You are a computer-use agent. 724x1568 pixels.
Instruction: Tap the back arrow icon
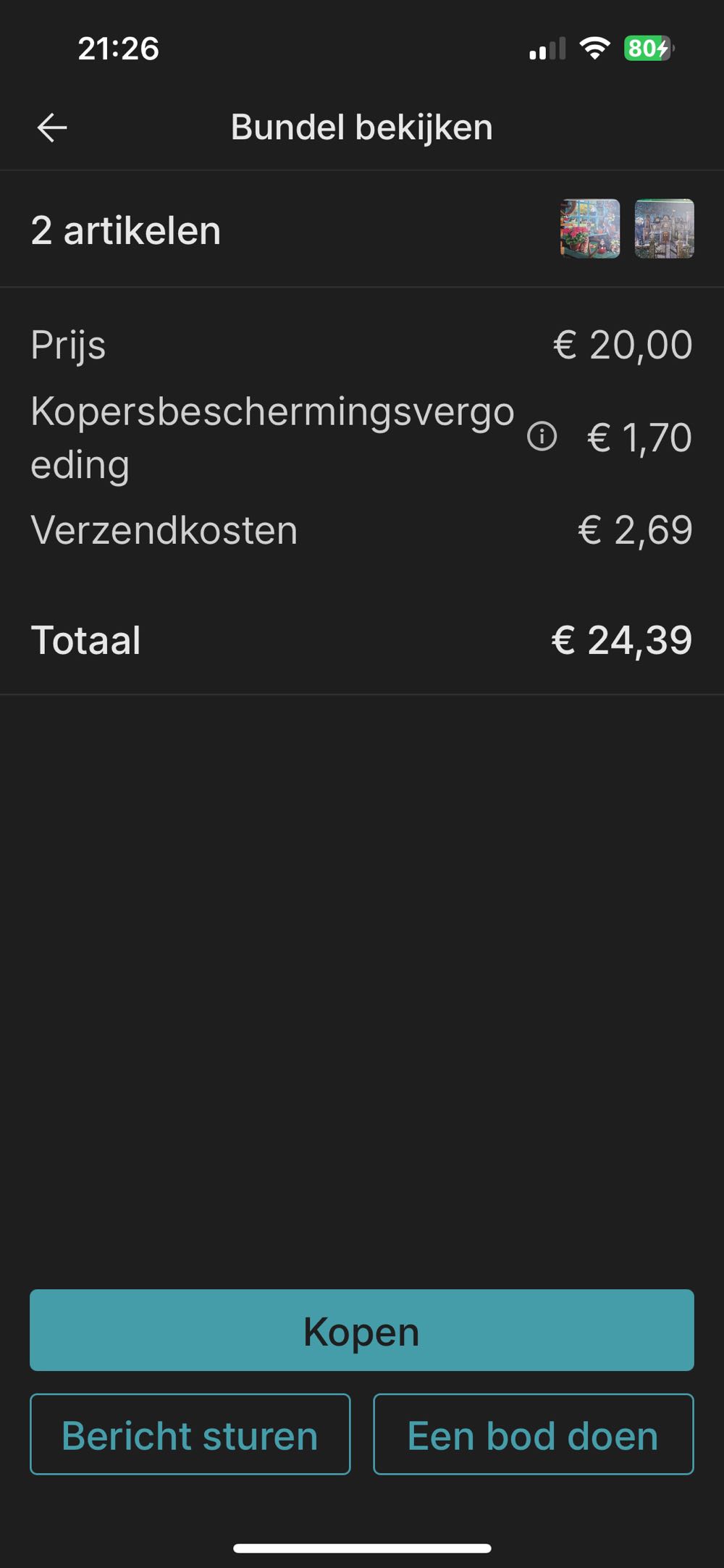52,127
